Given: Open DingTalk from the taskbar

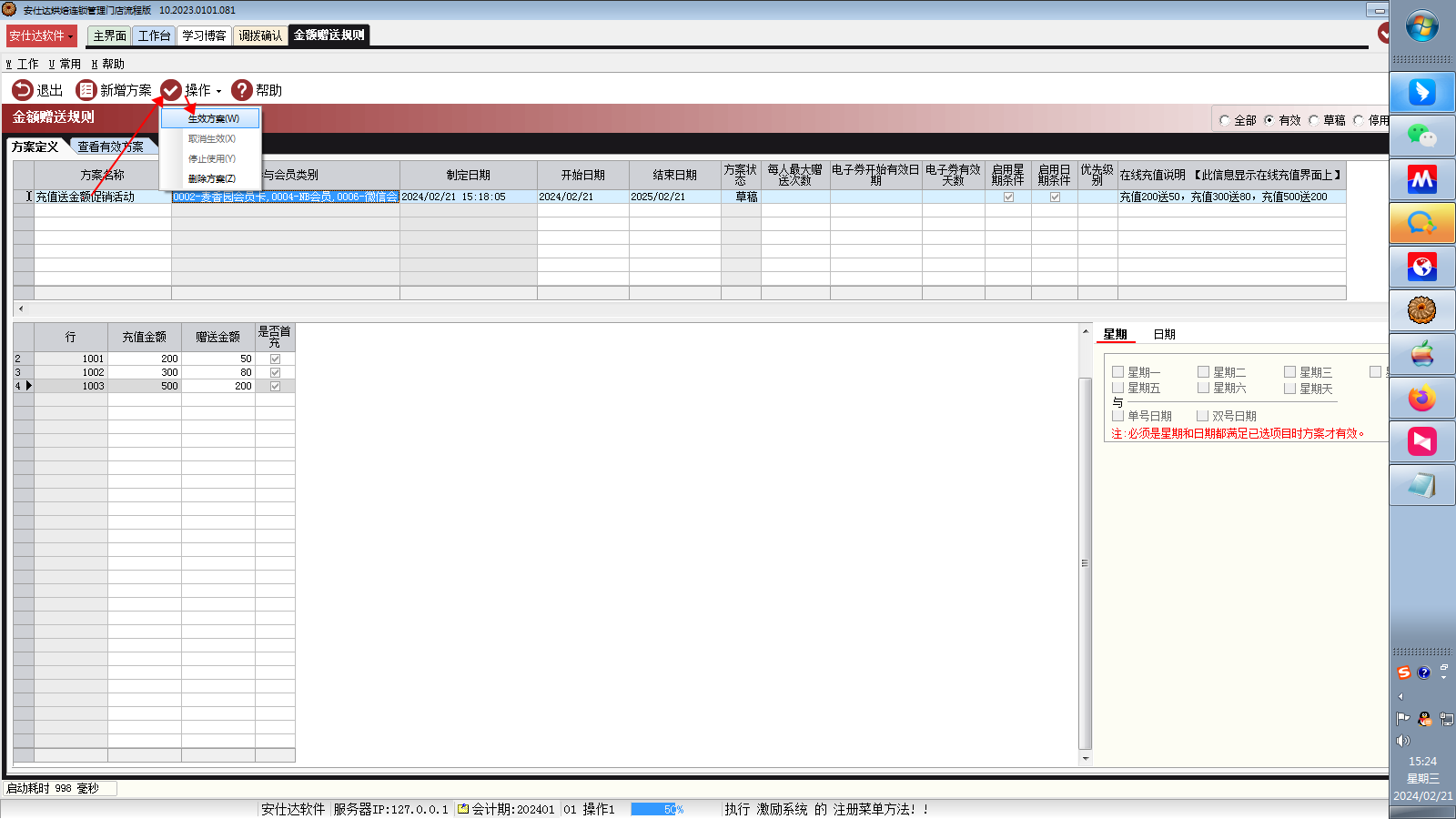Looking at the screenshot, I should 1422,92.
